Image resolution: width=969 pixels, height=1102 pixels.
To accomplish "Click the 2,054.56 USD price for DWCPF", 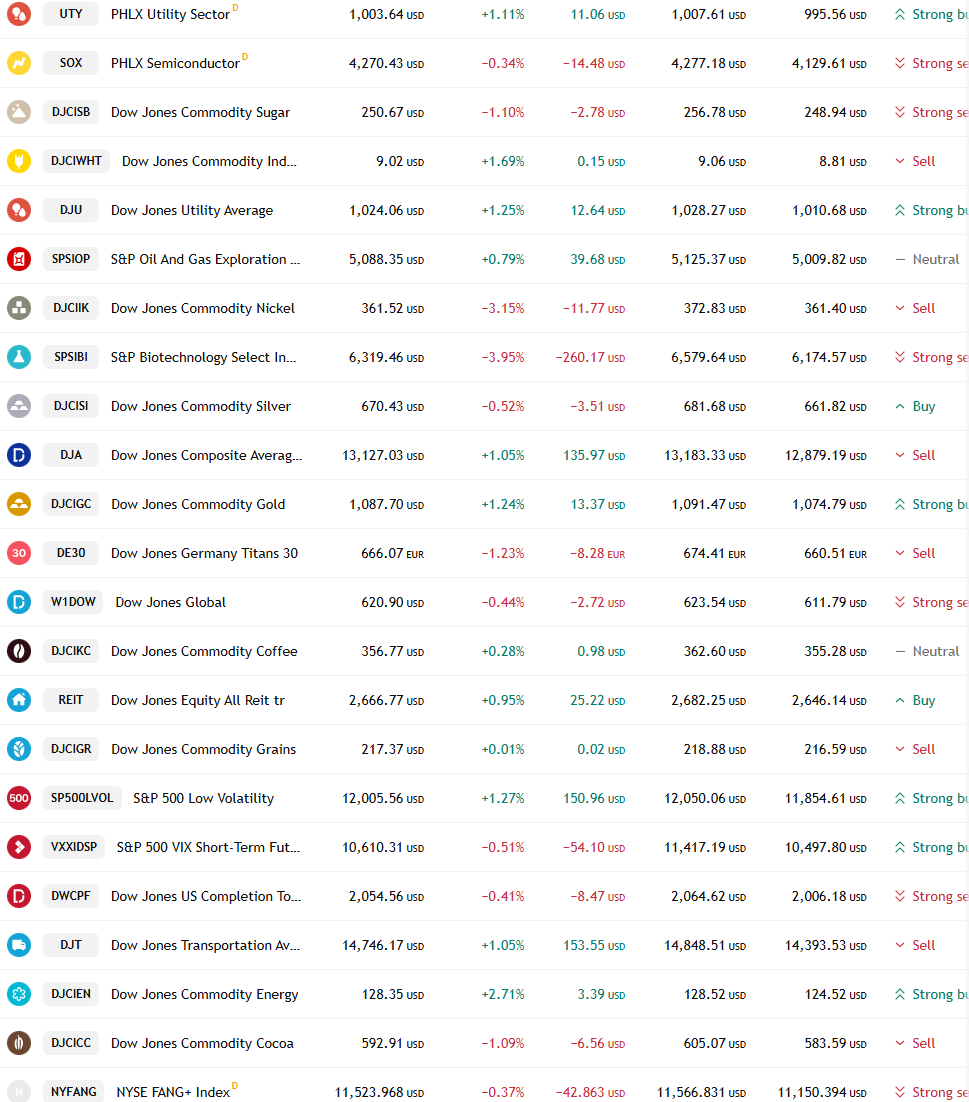I will [386, 897].
